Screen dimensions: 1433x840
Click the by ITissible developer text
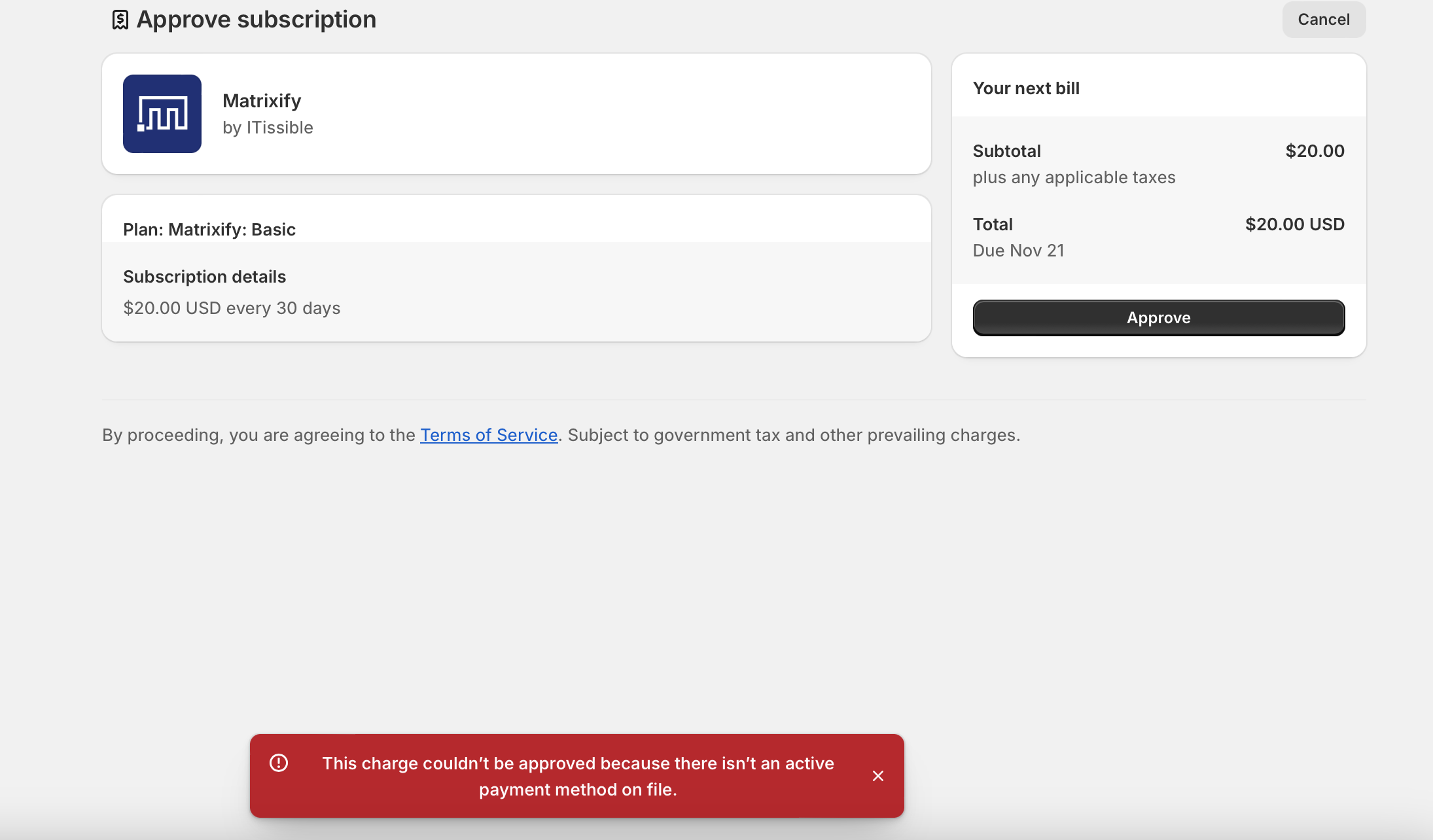tap(268, 128)
